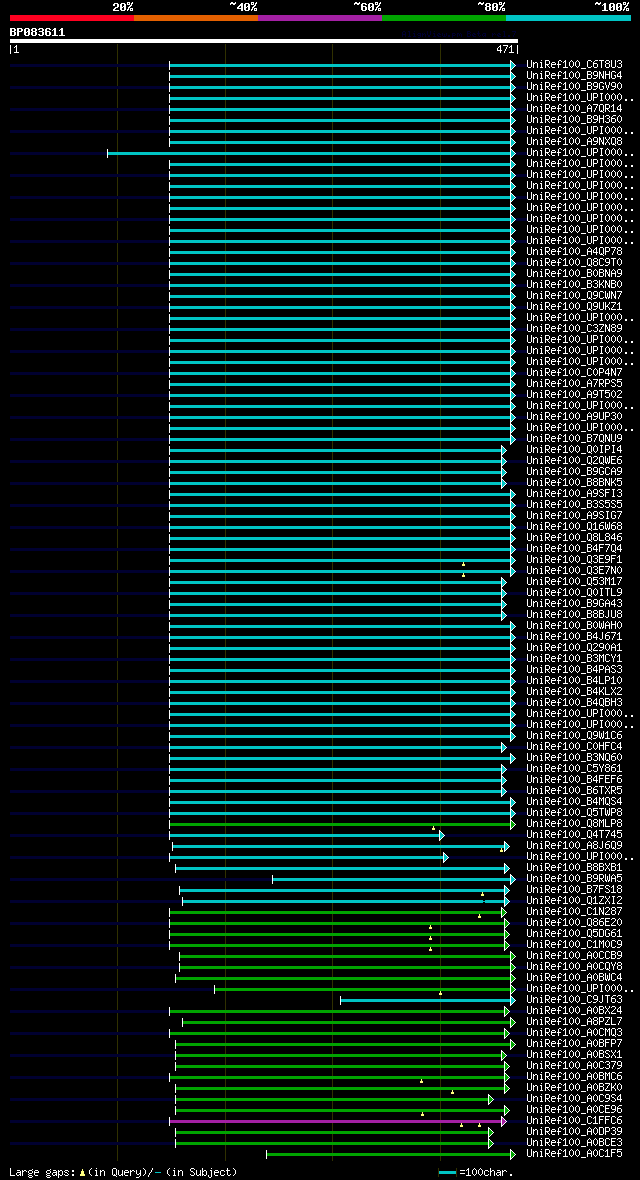This screenshot has height=1180, width=640.
Task: Click the arrowhead ending the UniRef100_C6T8U3 bar
Action: (513, 65)
